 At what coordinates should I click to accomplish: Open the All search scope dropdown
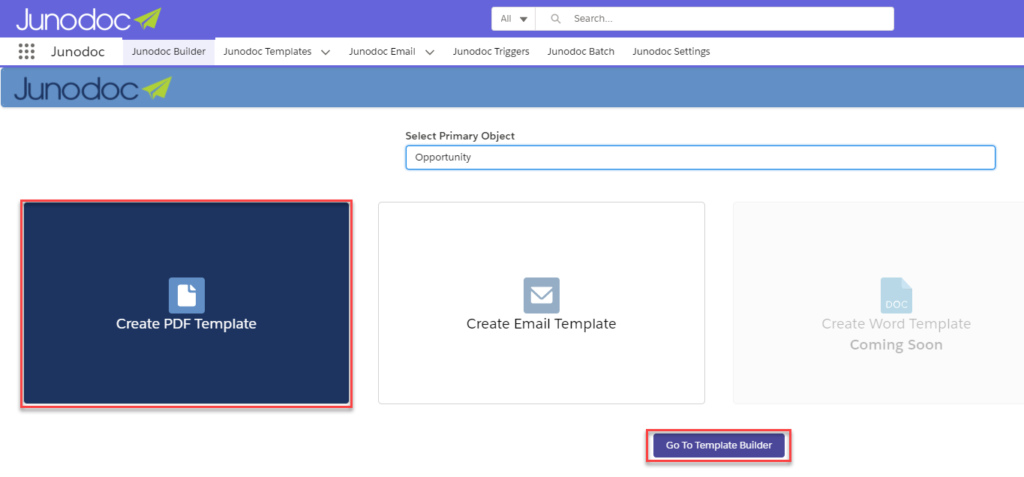(513, 19)
